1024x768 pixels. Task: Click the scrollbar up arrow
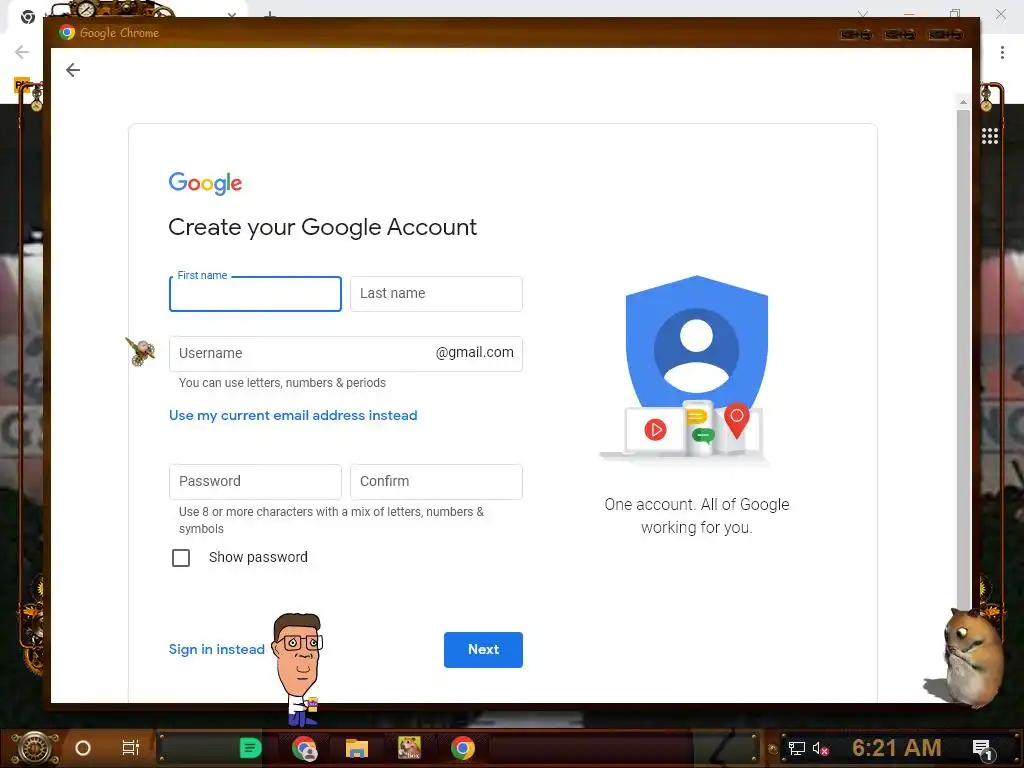(x=963, y=102)
